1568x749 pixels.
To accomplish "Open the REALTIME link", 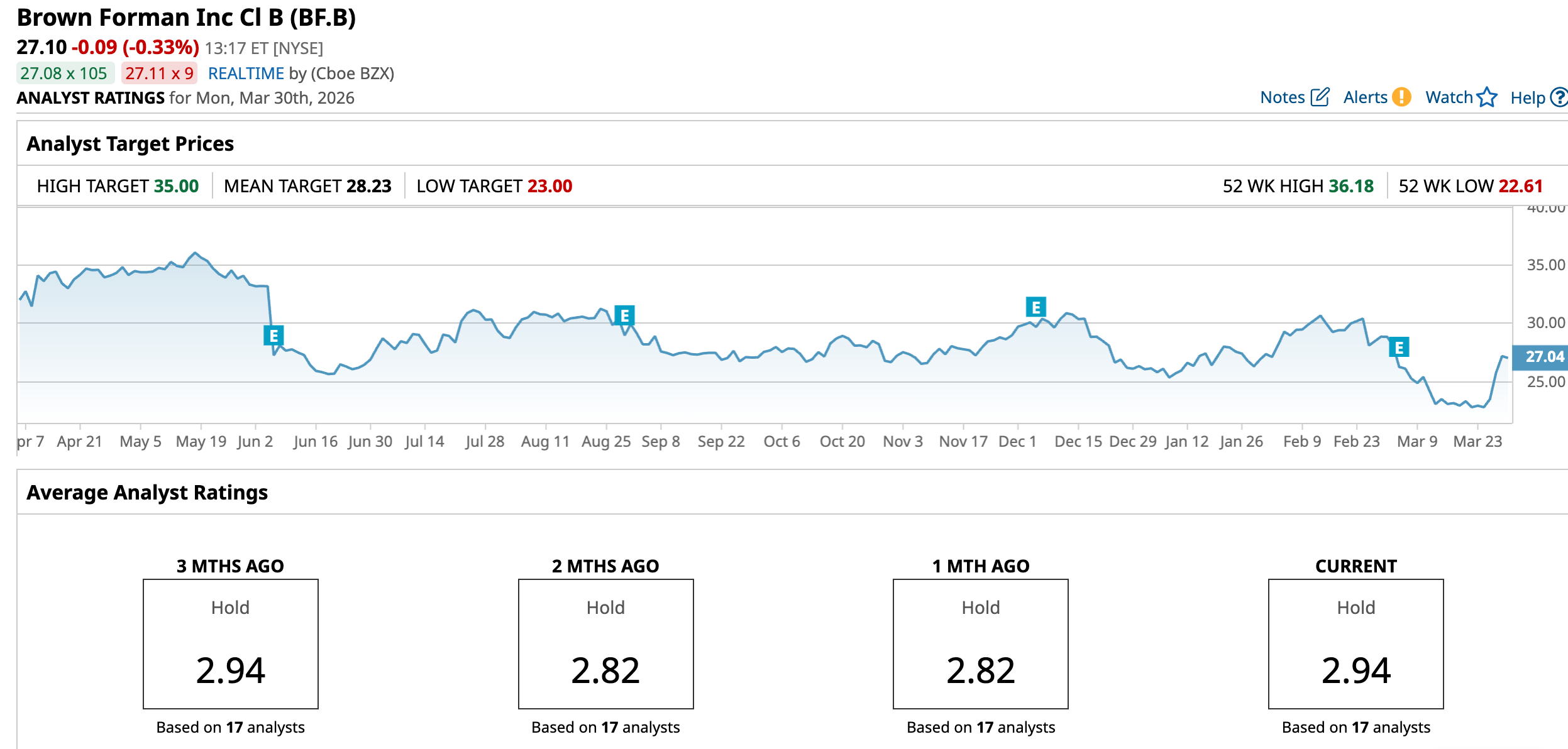I will click(246, 74).
